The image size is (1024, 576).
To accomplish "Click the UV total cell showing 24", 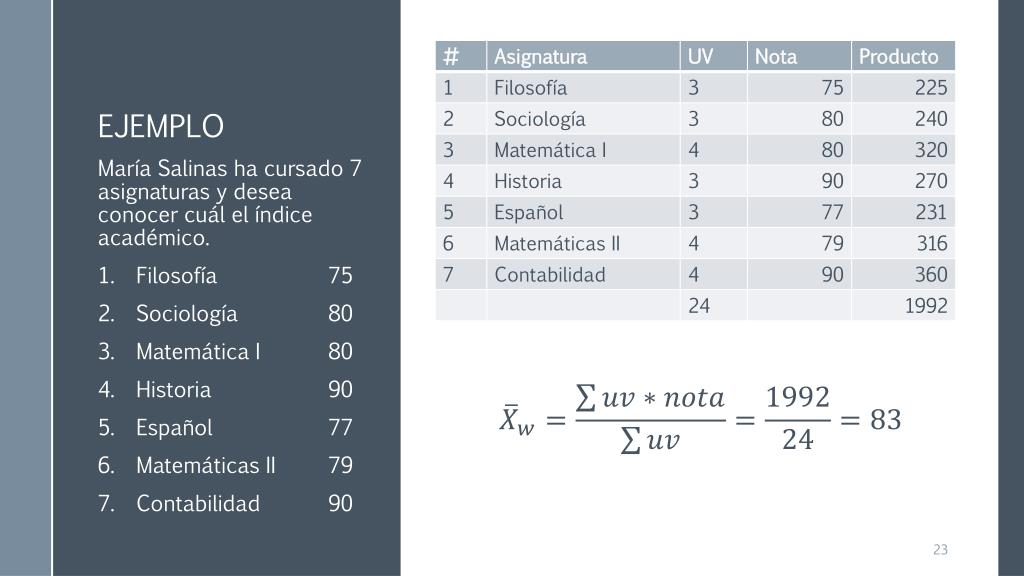I will tap(699, 306).
